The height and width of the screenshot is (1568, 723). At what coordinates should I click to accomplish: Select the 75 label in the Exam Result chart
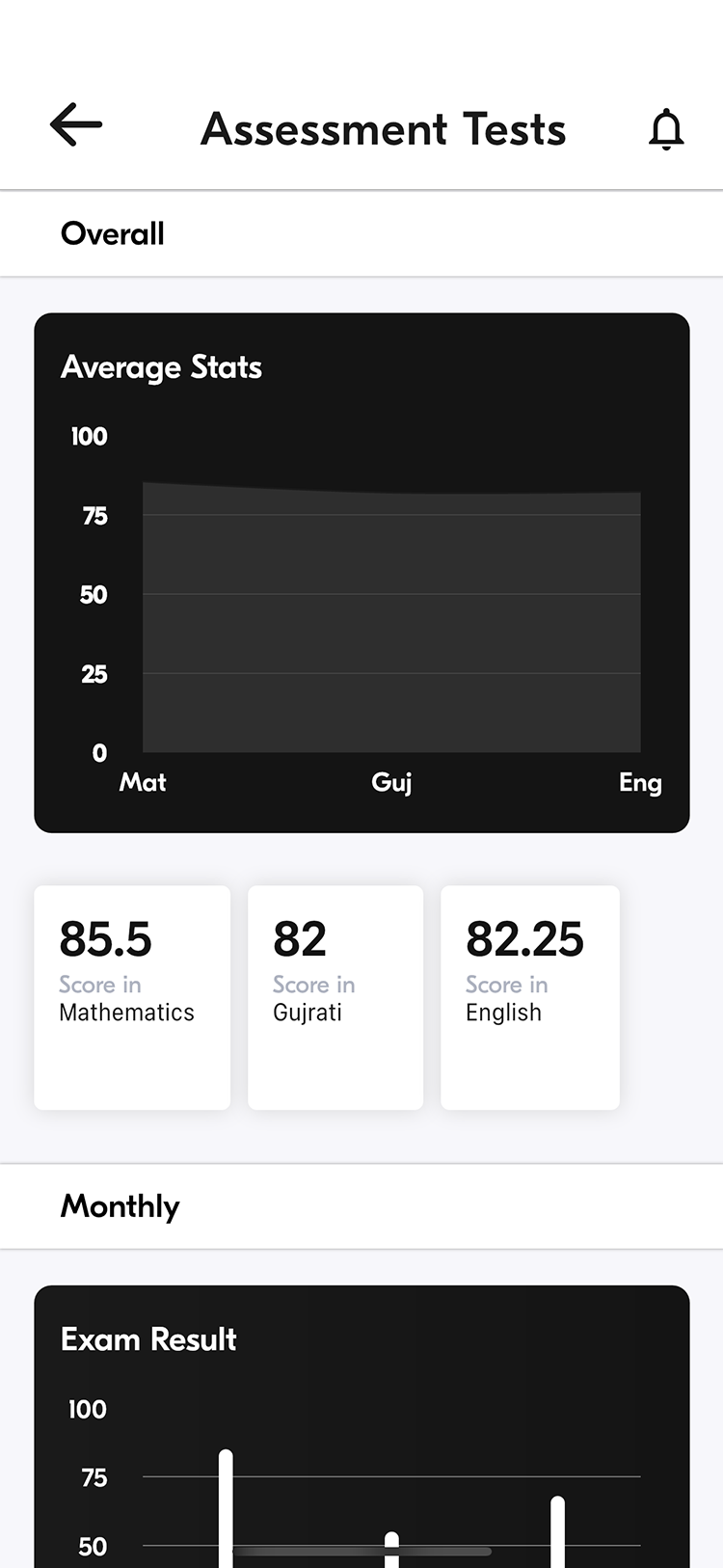coord(94,1477)
